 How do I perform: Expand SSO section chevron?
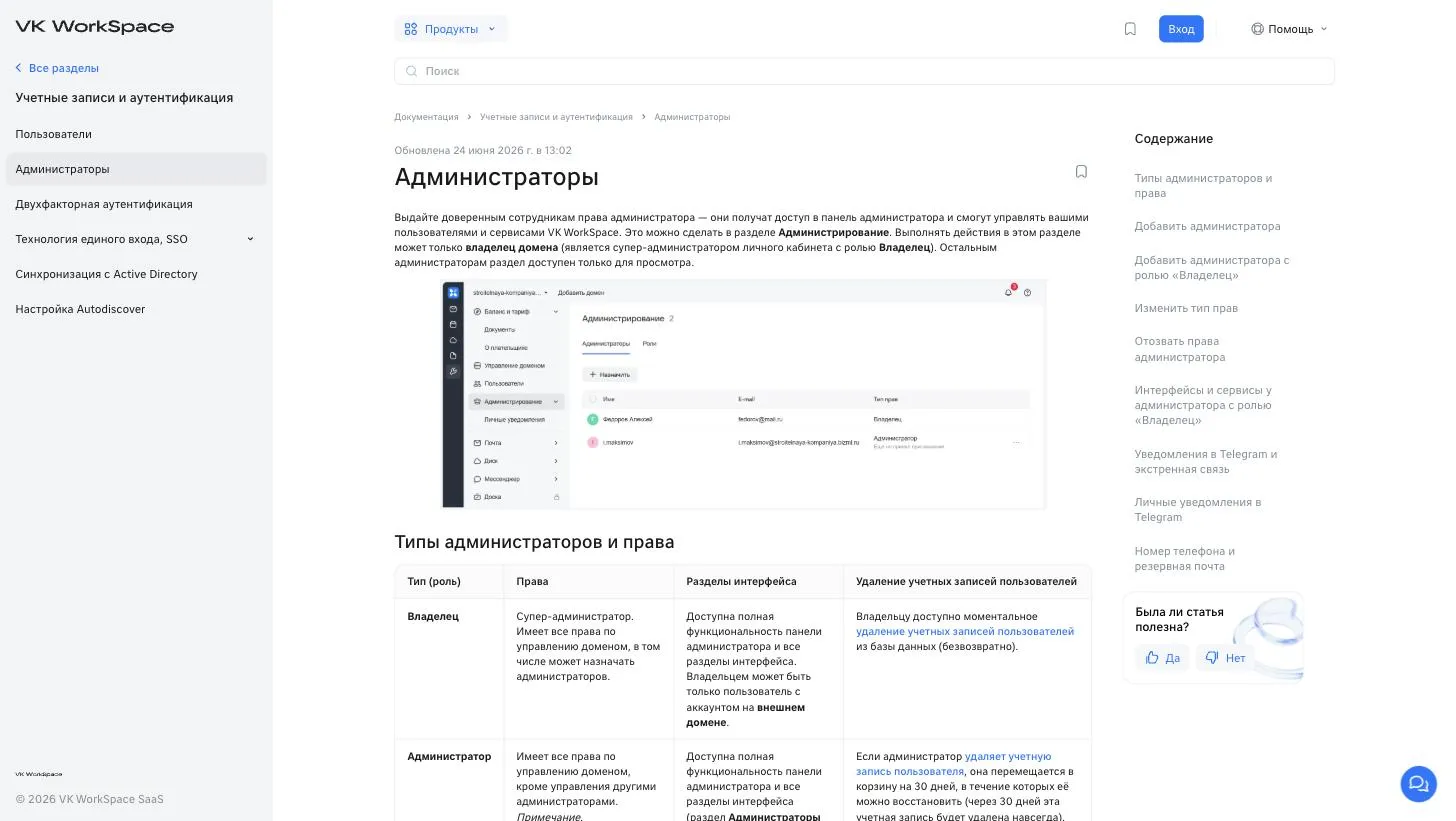click(250, 239)
